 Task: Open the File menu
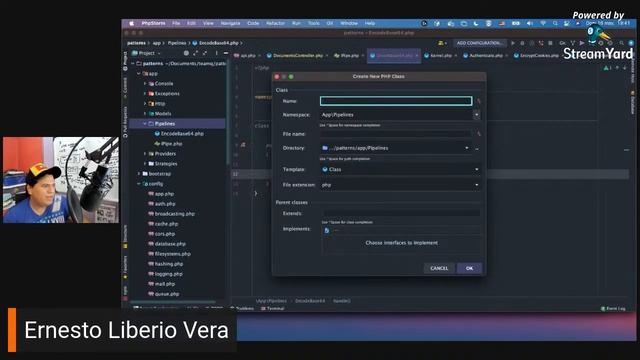[176, 23]
